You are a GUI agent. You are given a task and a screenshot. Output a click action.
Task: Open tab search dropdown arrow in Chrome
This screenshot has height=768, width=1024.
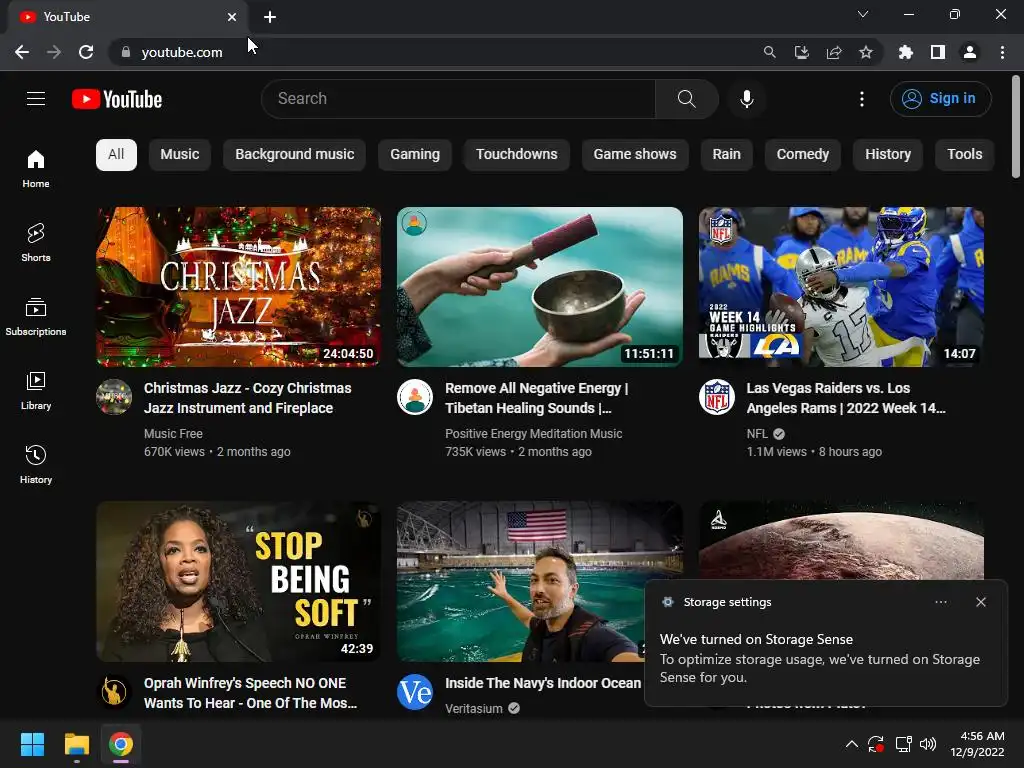coord(863,14)
